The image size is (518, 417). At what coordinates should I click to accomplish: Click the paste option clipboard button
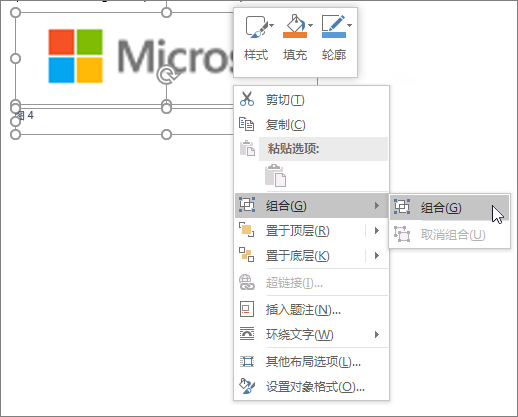[275, 175]
